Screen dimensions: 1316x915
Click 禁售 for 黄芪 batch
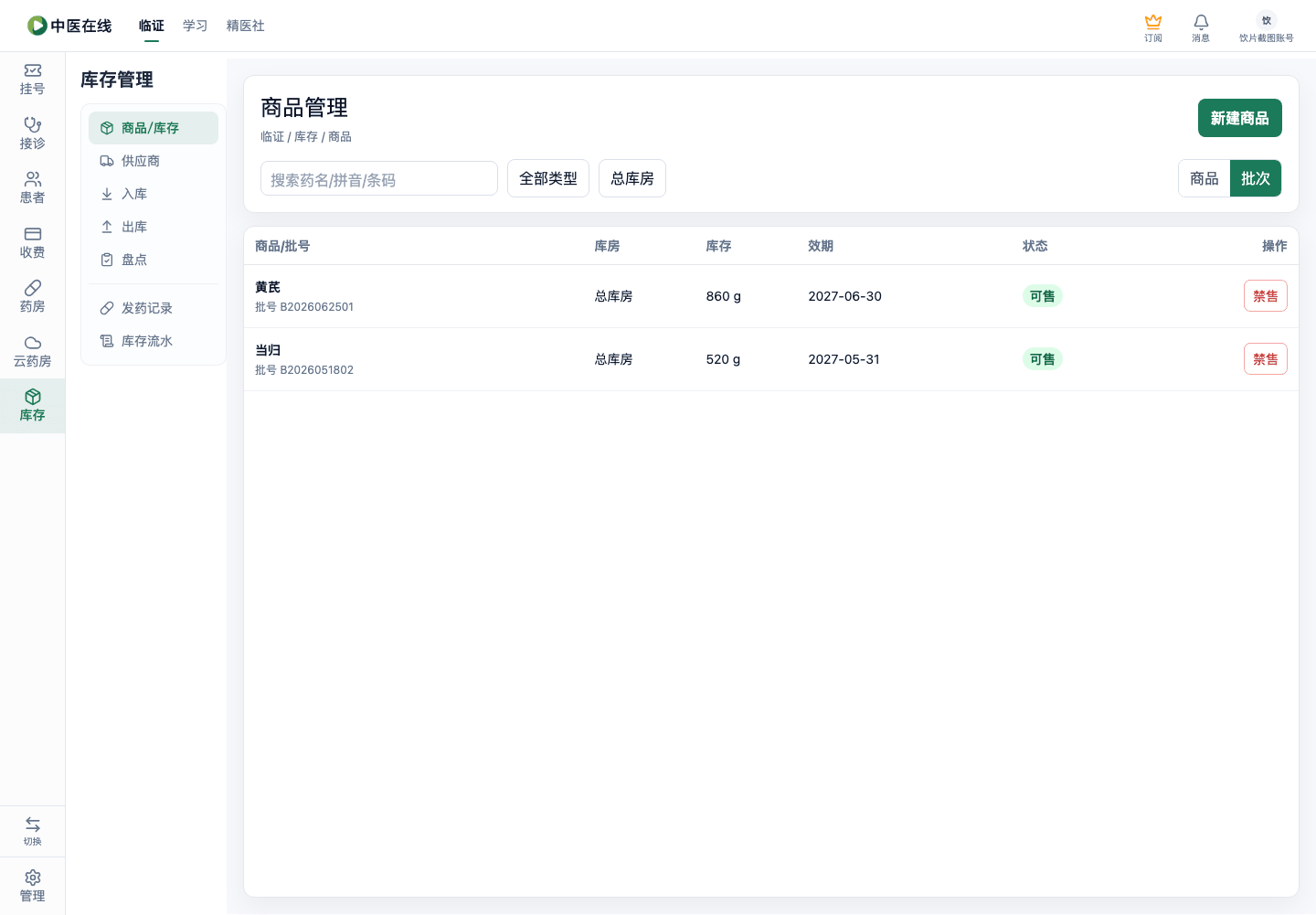coord(1265,296)
